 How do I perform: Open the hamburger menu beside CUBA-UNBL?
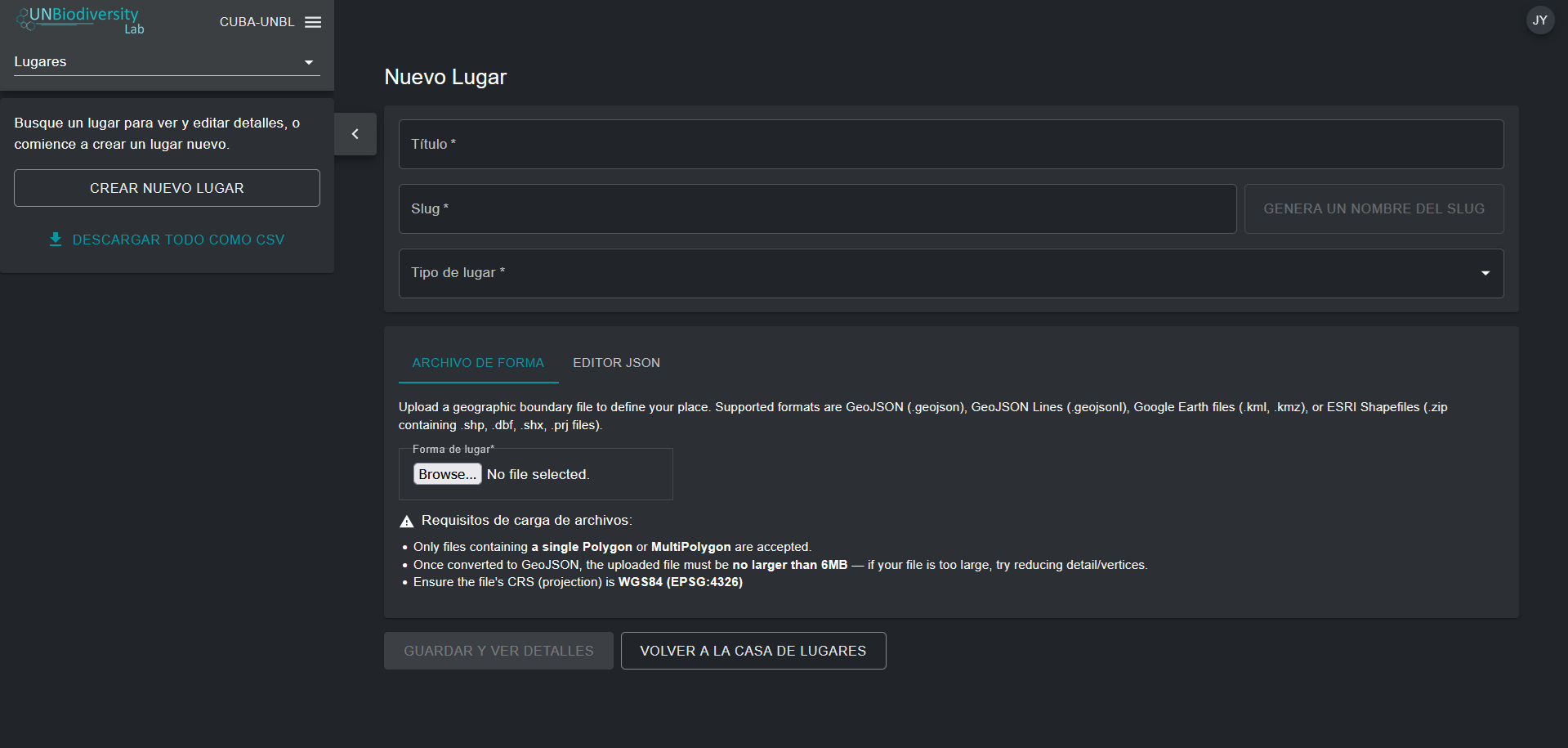[313, 22]
